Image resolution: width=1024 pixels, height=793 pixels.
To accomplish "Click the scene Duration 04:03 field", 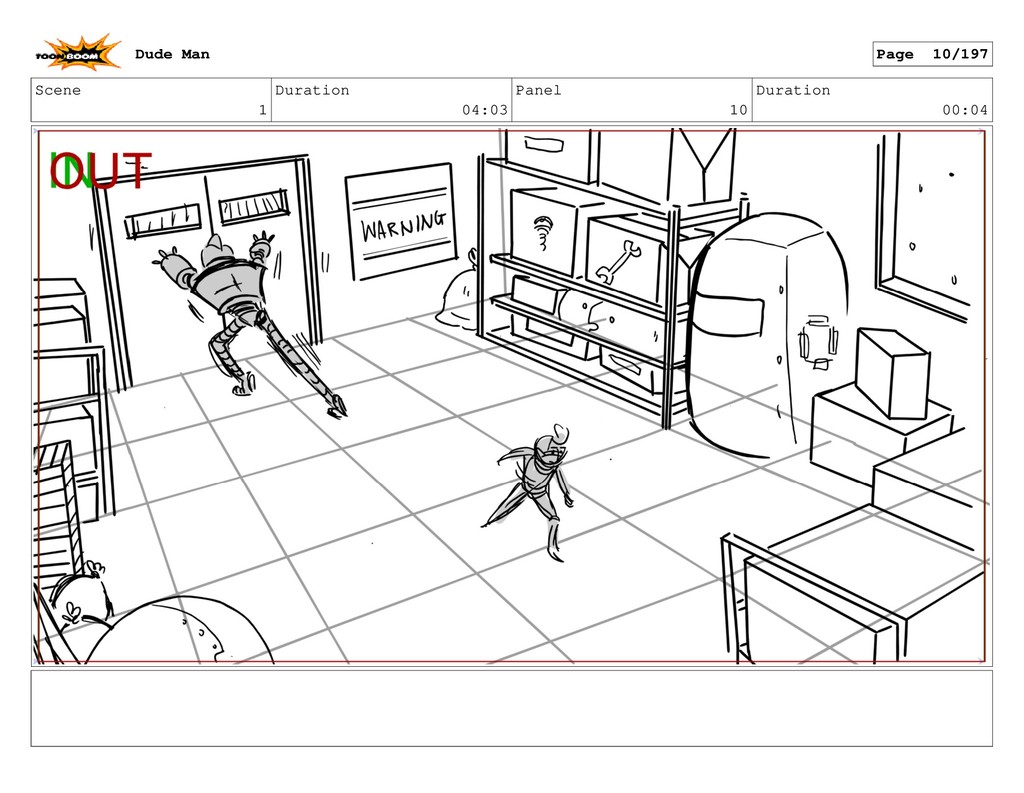I will 391,100.
